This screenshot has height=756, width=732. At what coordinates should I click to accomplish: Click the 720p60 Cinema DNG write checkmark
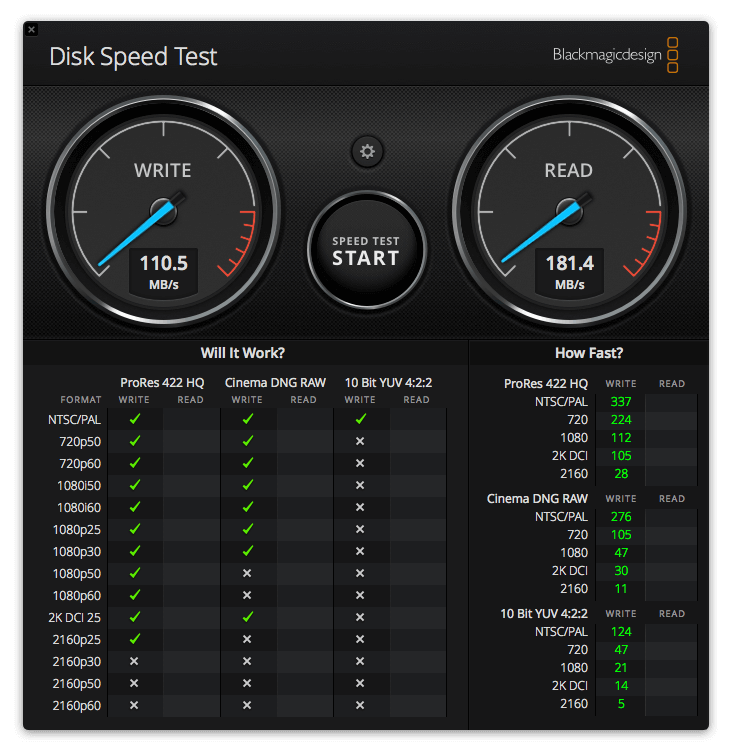248,463
